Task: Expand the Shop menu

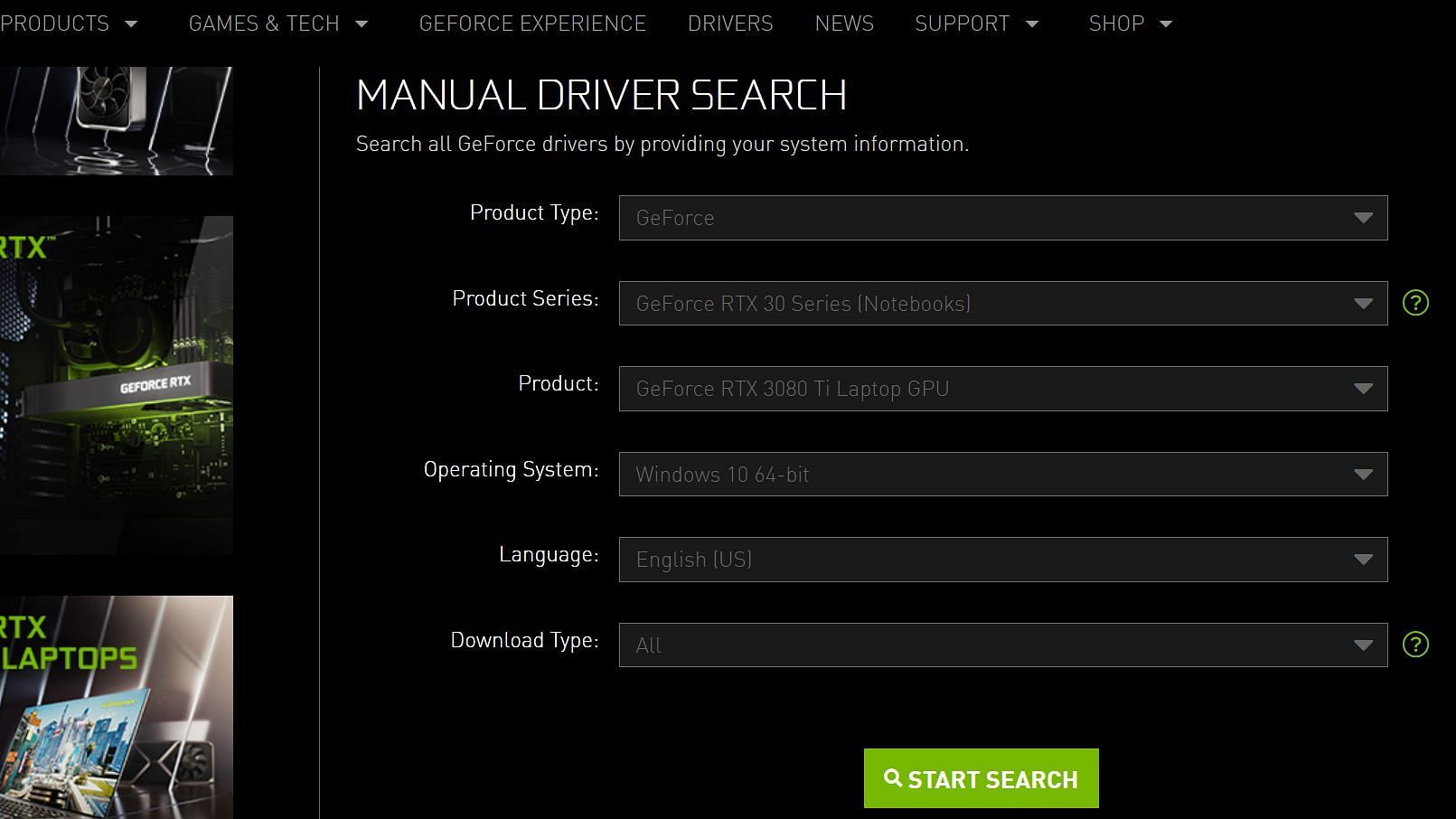Action: [1131, 24]
